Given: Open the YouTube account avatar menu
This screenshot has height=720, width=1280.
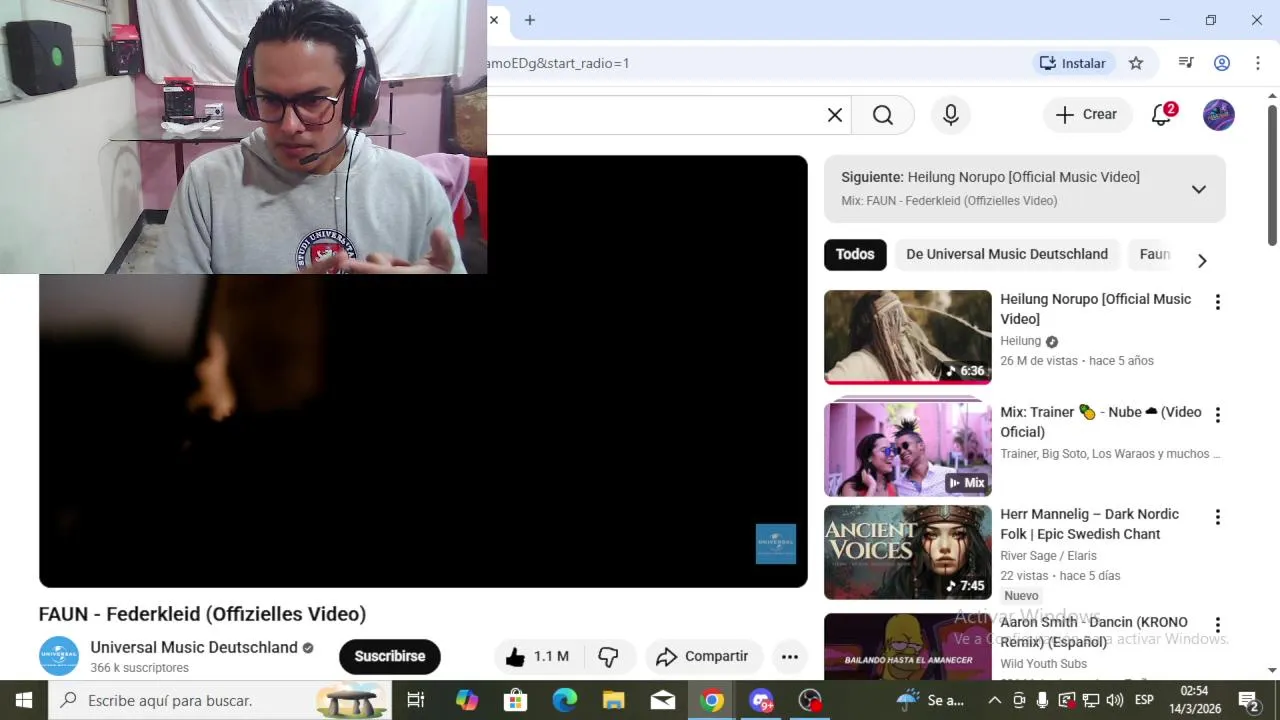Looking at the screenshot, I should (x=1218, y=115).
